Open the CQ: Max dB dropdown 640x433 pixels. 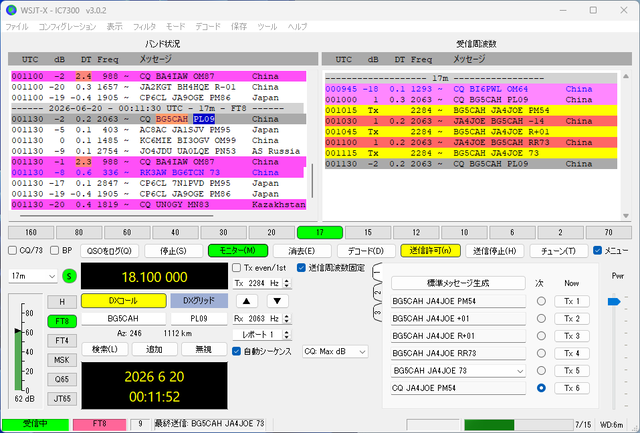click(x=335, y=351)
